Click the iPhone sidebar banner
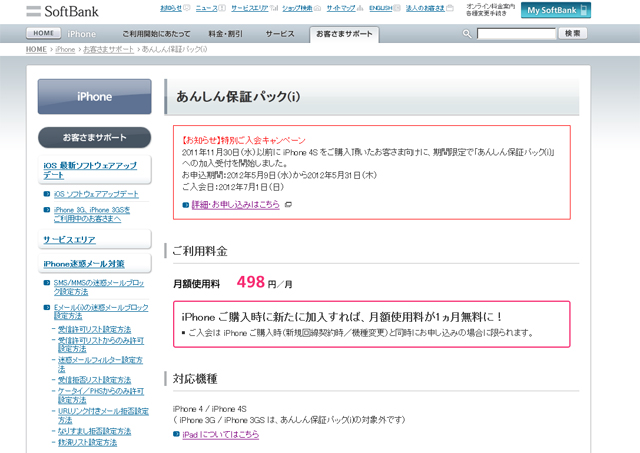The height and width of the screenshot is (453, 640). click(95, 97)
